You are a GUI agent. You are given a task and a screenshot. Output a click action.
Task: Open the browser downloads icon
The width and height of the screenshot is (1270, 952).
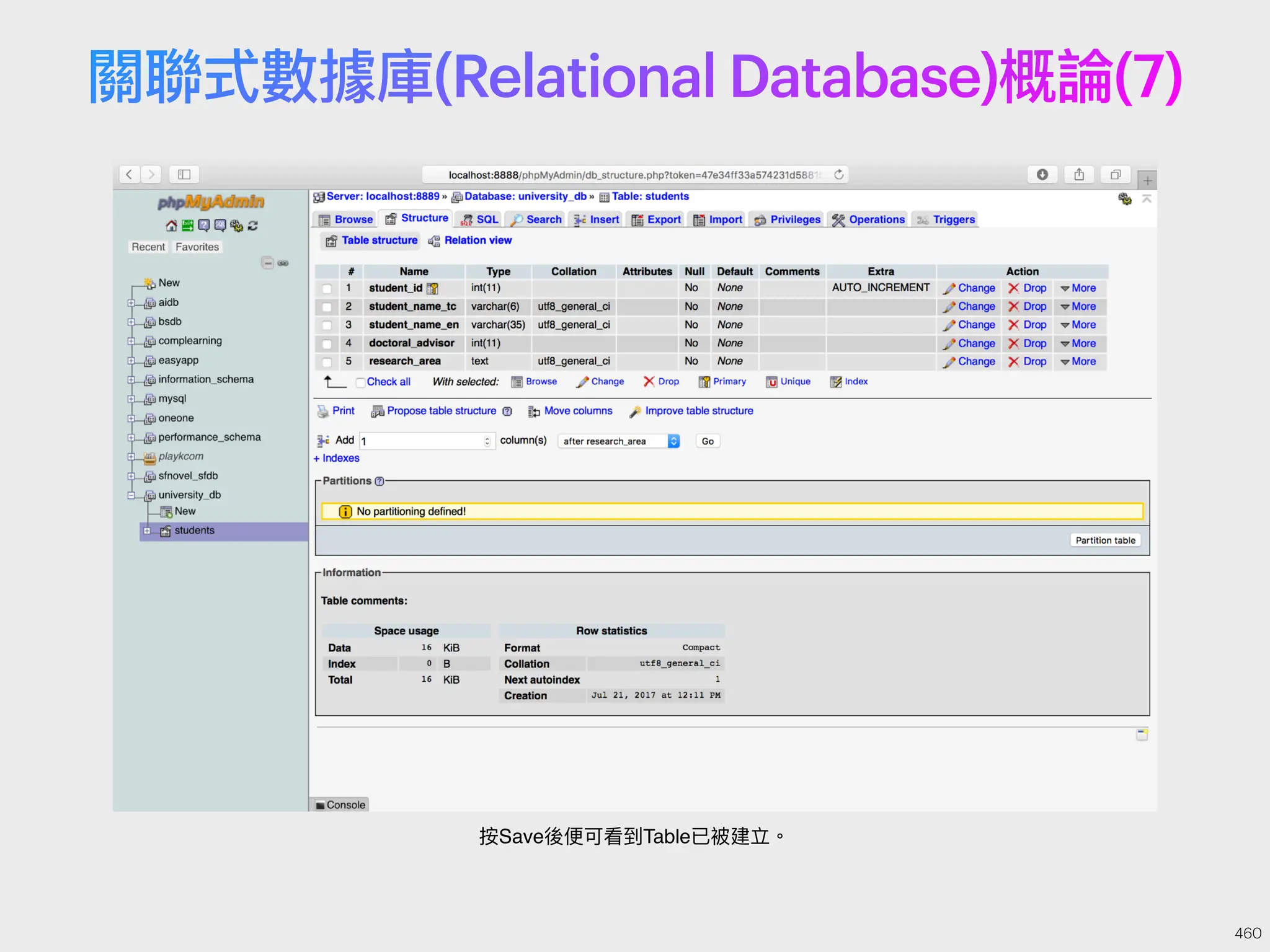tap(1042, 174)
